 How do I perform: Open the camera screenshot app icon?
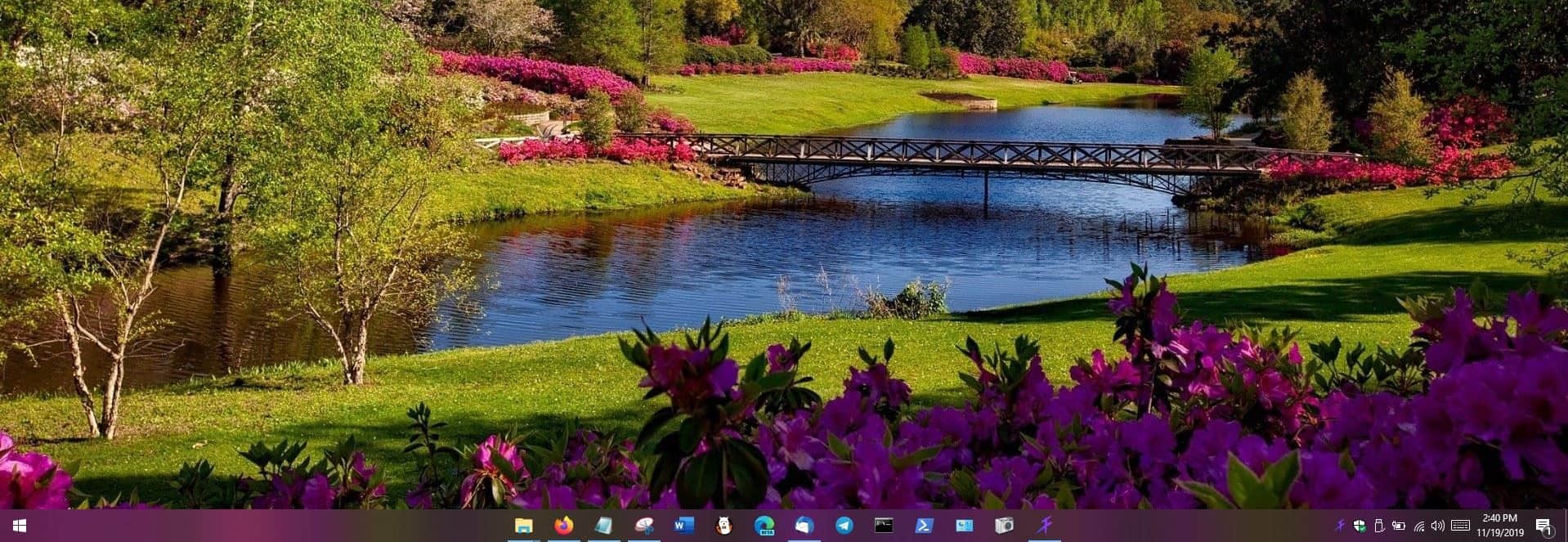(1004, 526)
